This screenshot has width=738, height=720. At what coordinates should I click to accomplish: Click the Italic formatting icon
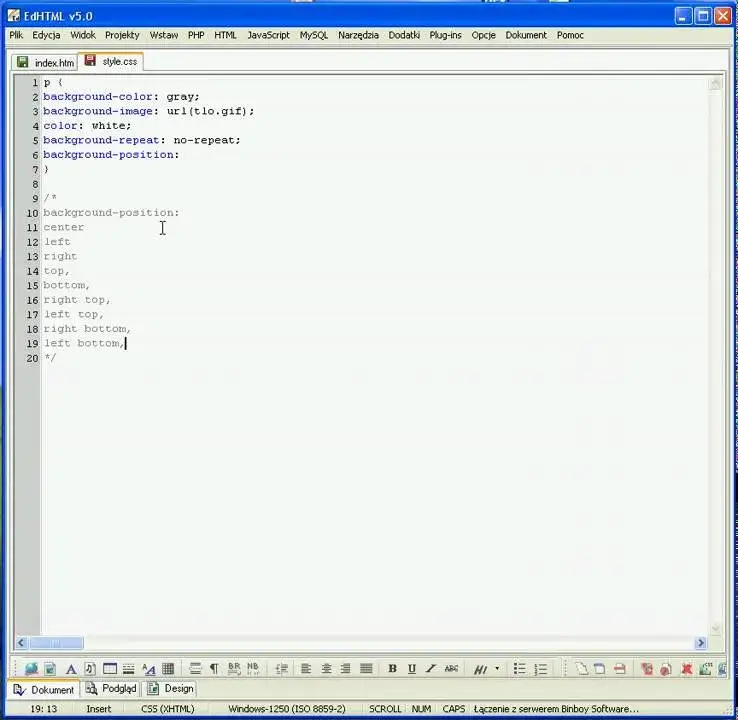(x=430, y=668)
